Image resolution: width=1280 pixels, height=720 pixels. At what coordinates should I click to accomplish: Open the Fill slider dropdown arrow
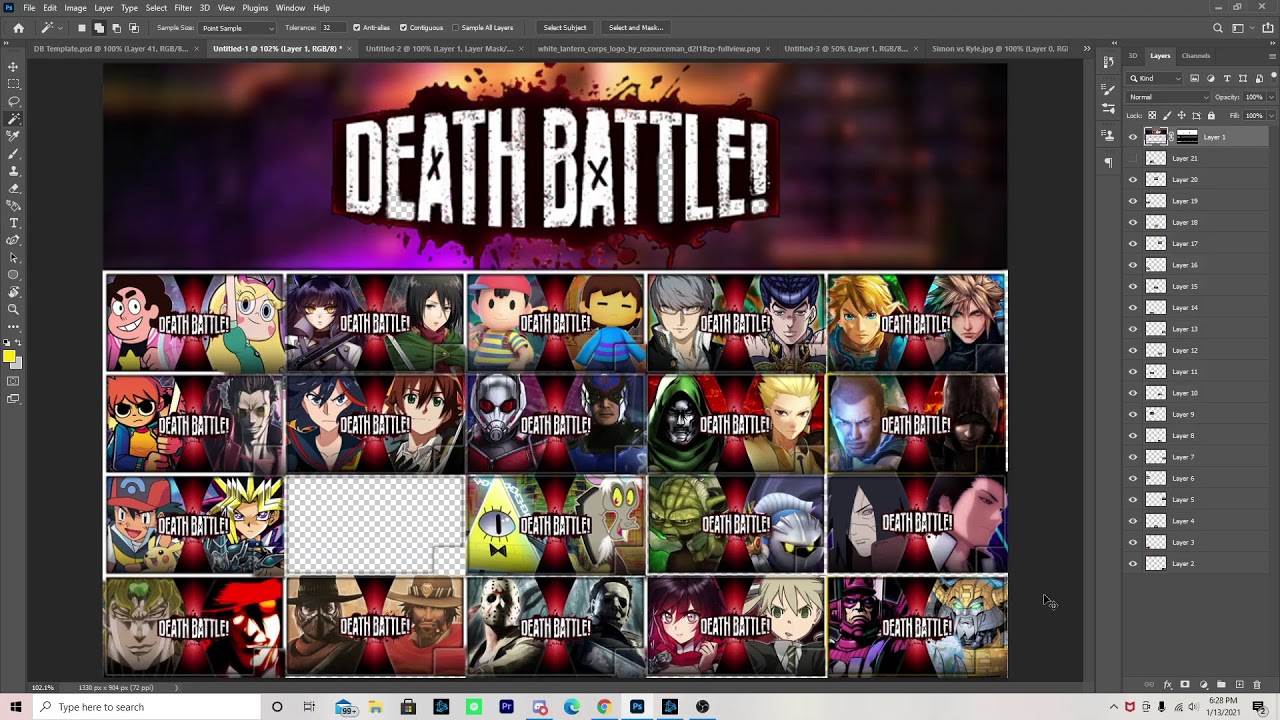[1271, 116]
